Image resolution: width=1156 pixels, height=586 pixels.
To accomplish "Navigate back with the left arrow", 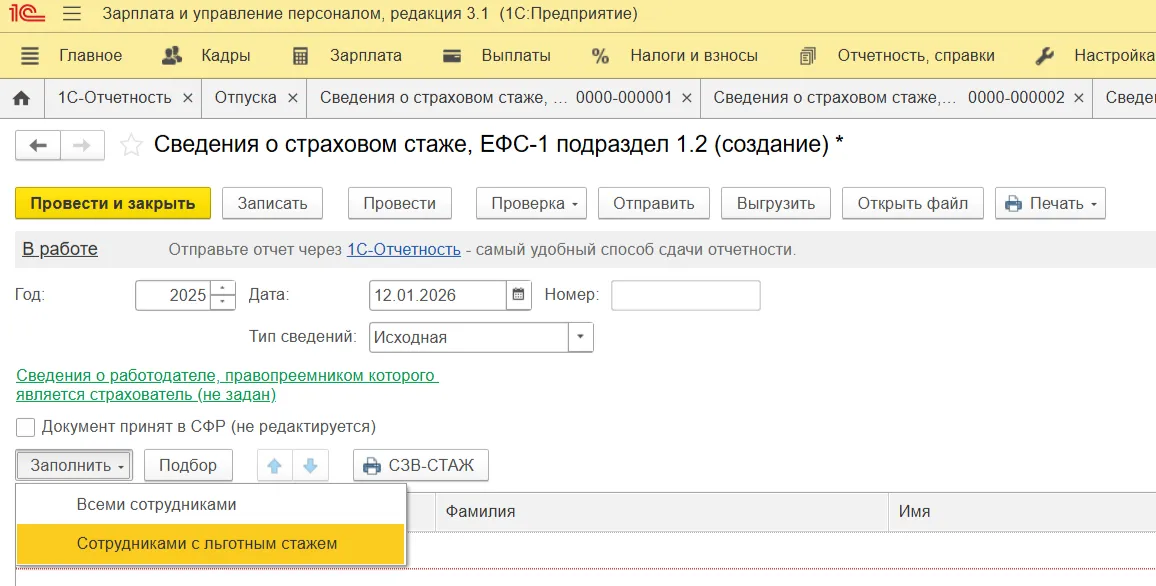I will click(38, 146).
